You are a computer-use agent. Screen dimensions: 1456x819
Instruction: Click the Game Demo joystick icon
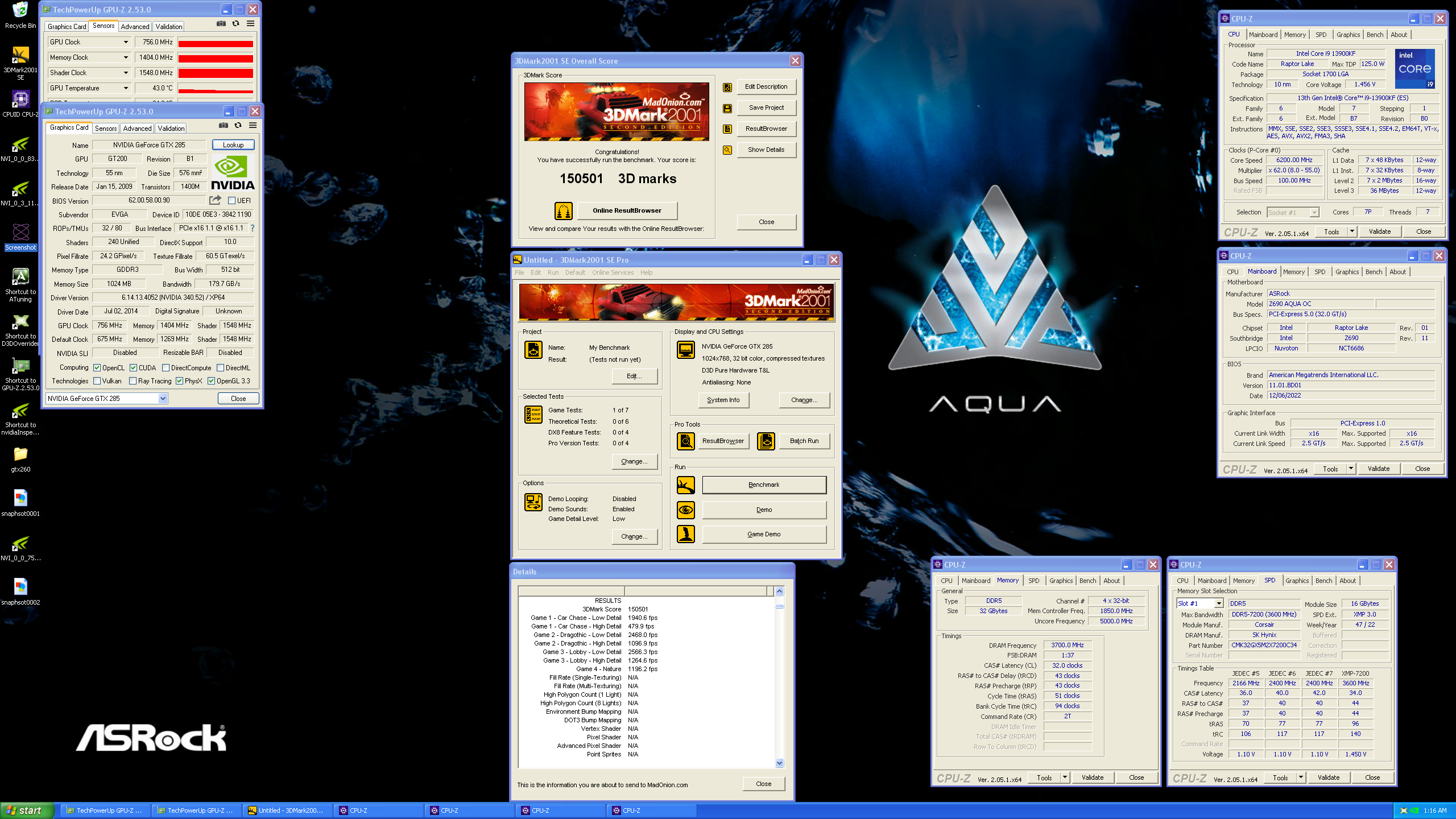(x=686, y=534)
